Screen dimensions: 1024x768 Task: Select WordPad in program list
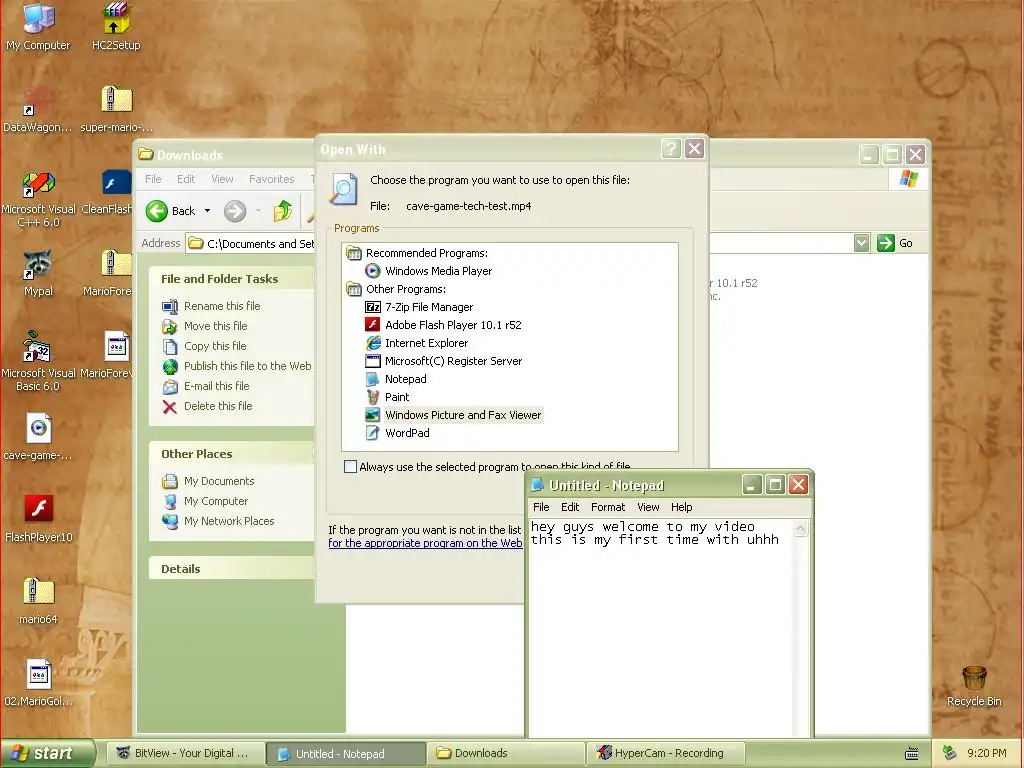click(398, 432)
